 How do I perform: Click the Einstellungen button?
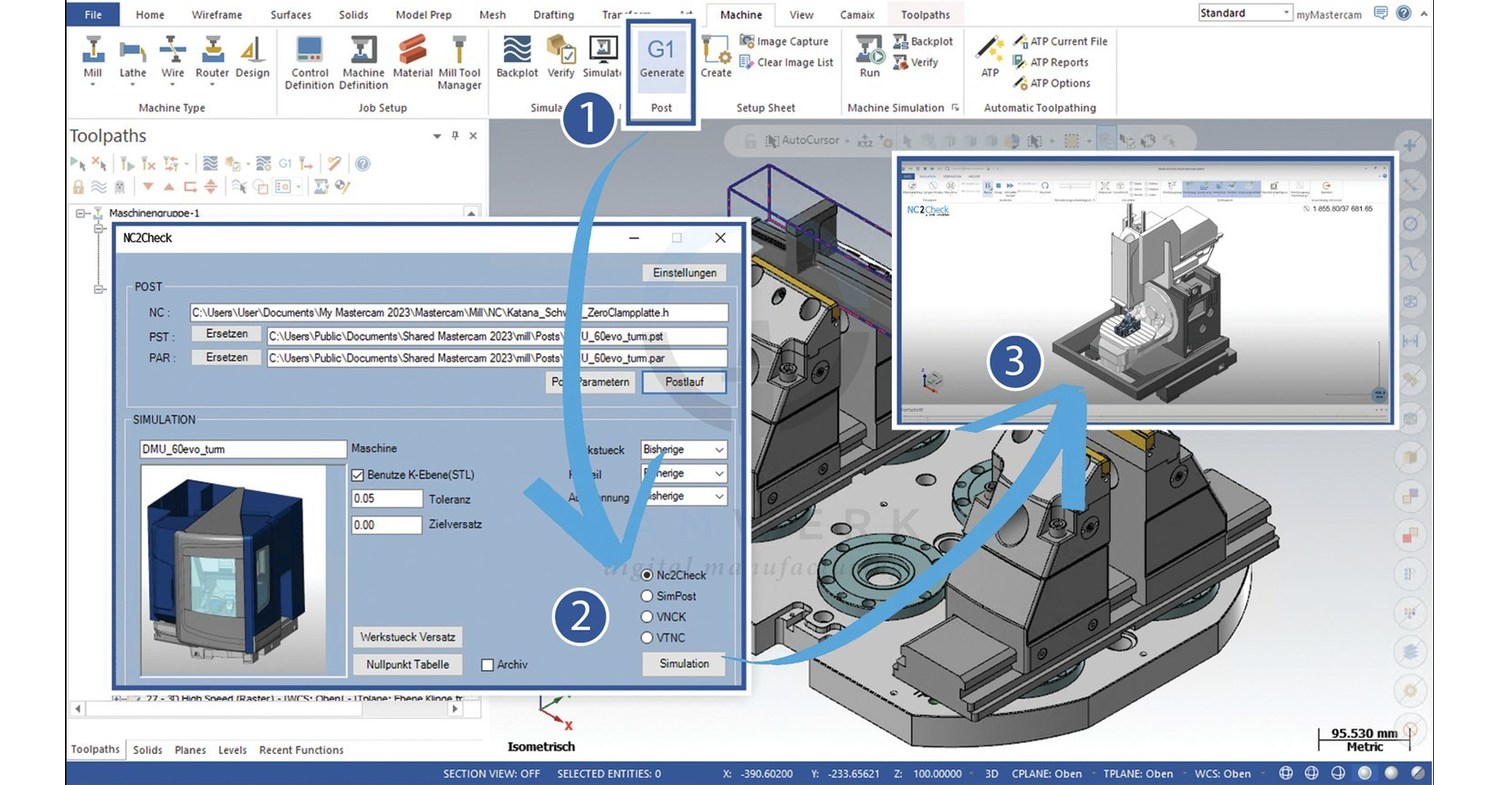684,273
